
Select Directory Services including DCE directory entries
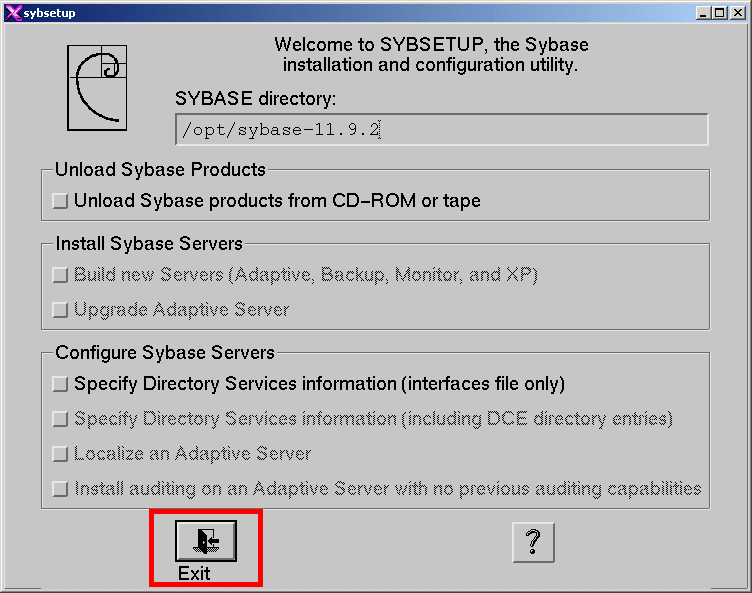60,419
